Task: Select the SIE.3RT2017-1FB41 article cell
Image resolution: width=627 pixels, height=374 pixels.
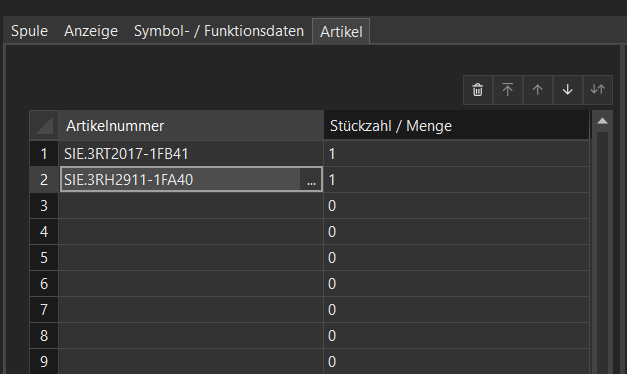Action: (191, 154)
